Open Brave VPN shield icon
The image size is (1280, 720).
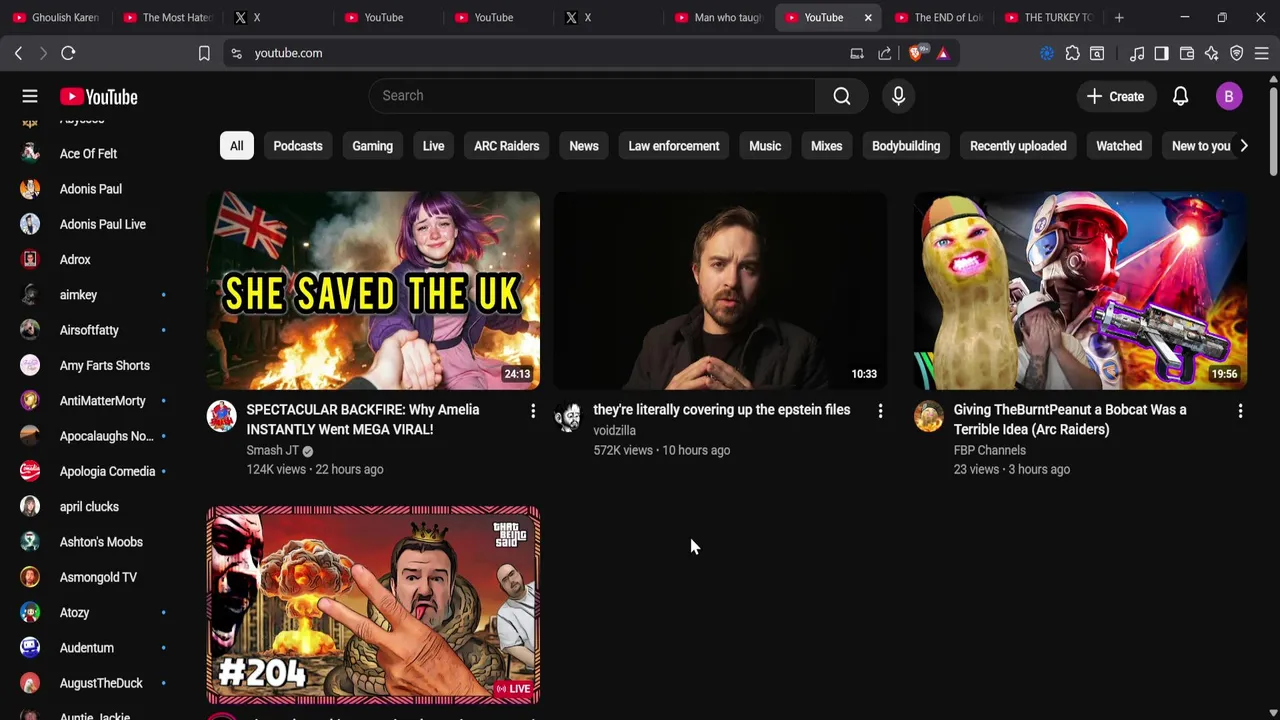(x=1237, y=53)
